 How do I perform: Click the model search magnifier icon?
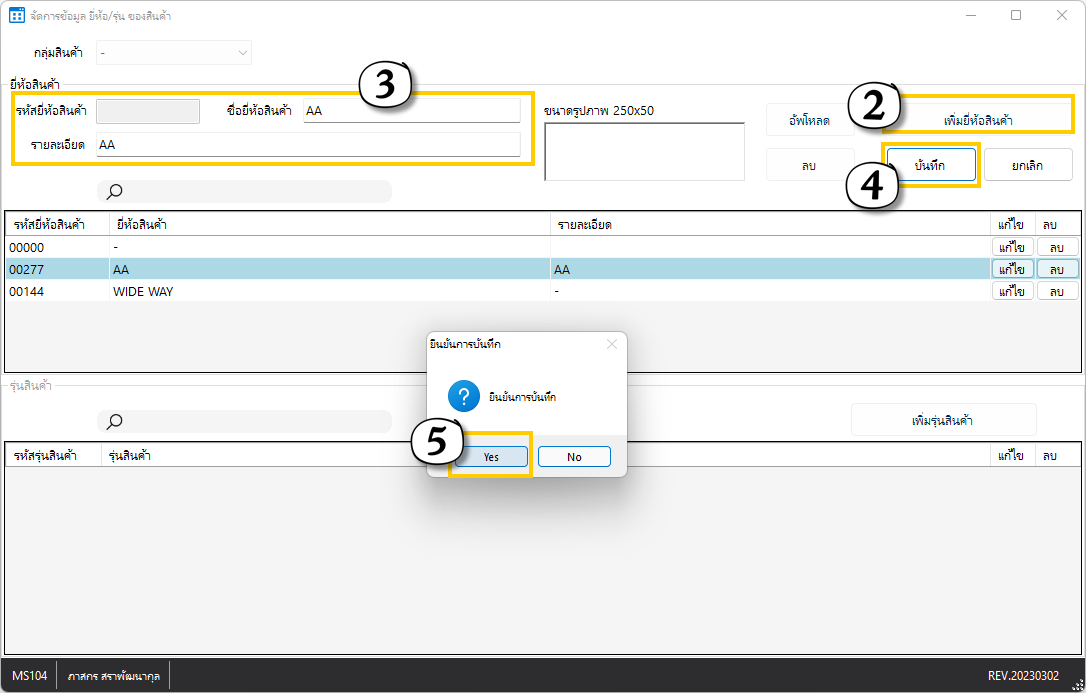click(x=115, y=422)
